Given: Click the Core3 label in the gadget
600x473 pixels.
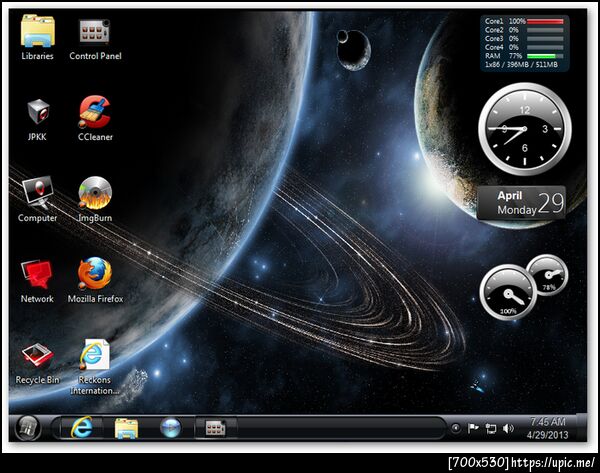Looking at the screenshot, I should coord(494,39).
